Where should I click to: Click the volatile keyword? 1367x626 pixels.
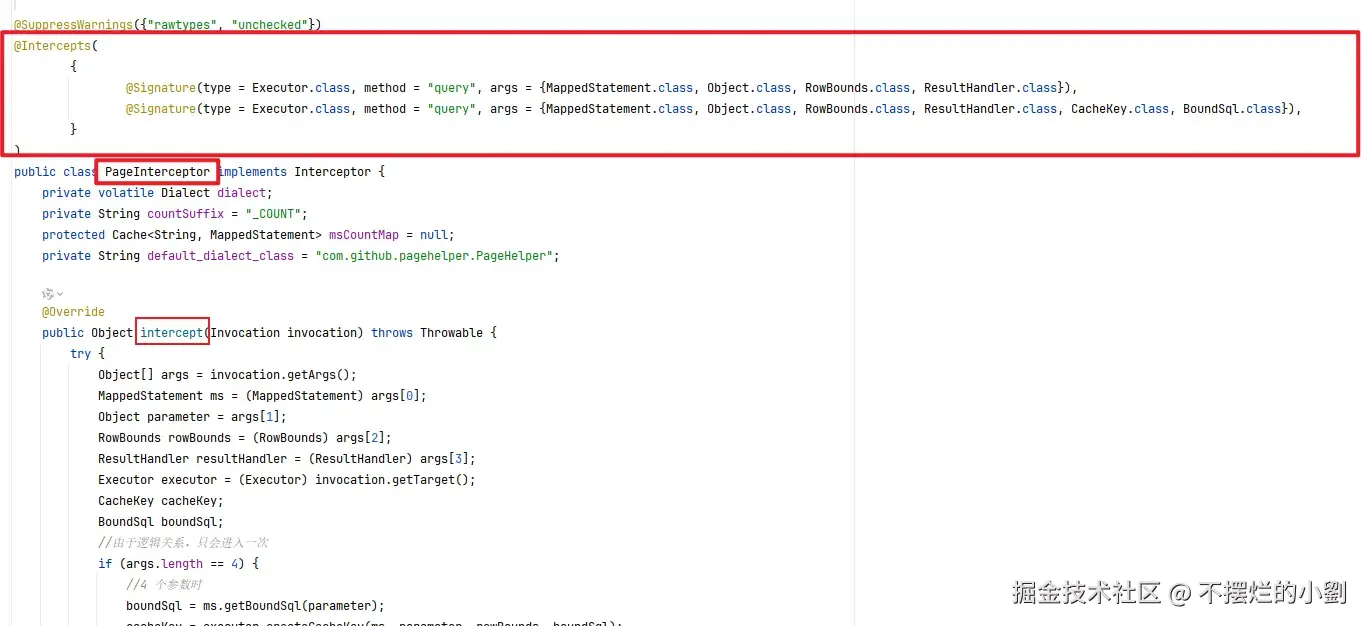tap(126, 193)
